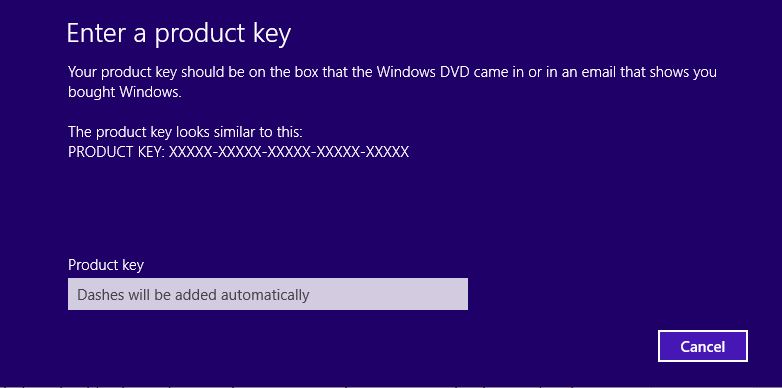
Task: Click the last XXXXX group of the sample key
Action: coord(388,152)
